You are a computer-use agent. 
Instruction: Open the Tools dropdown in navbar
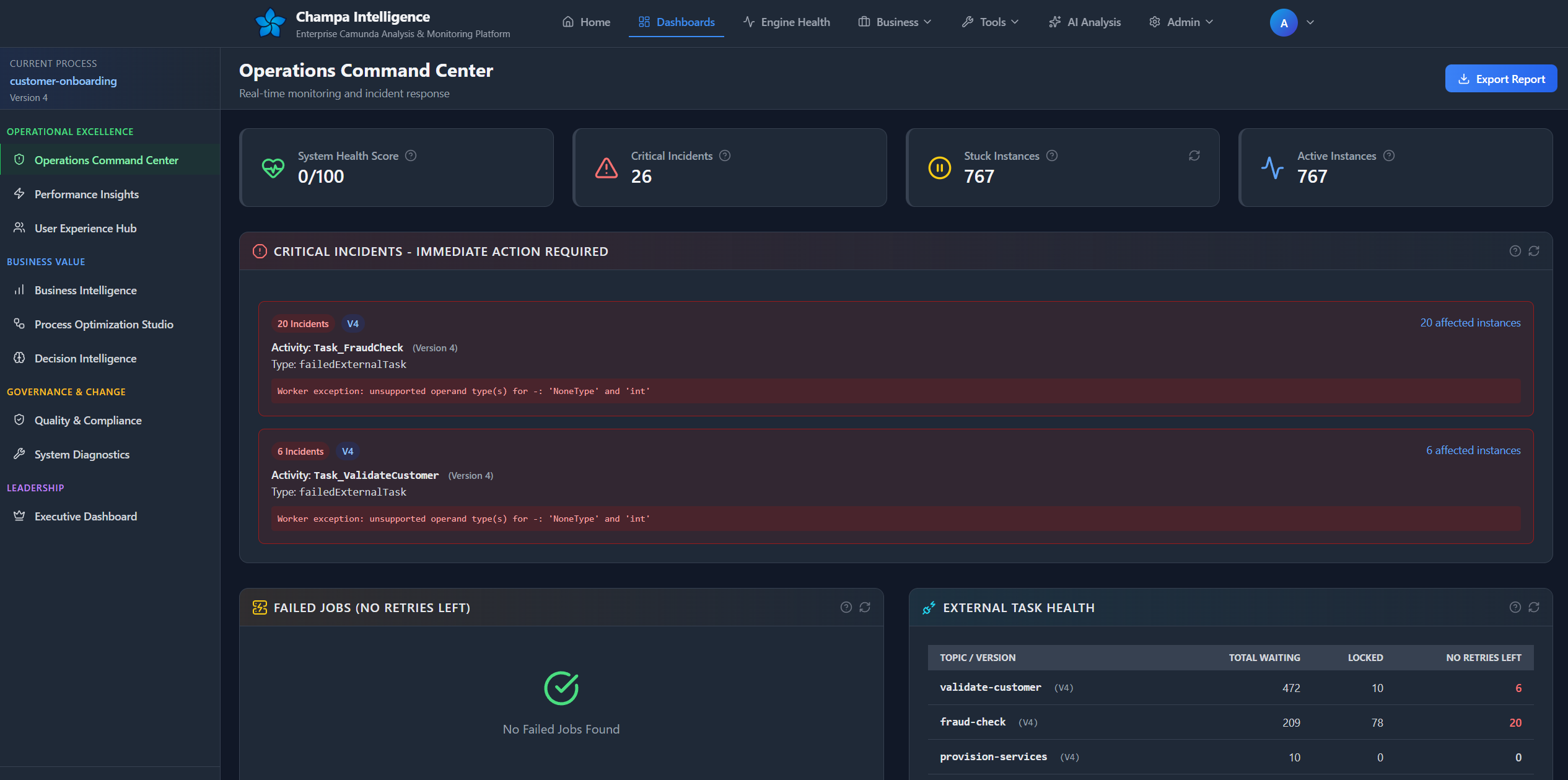(990, 22)
